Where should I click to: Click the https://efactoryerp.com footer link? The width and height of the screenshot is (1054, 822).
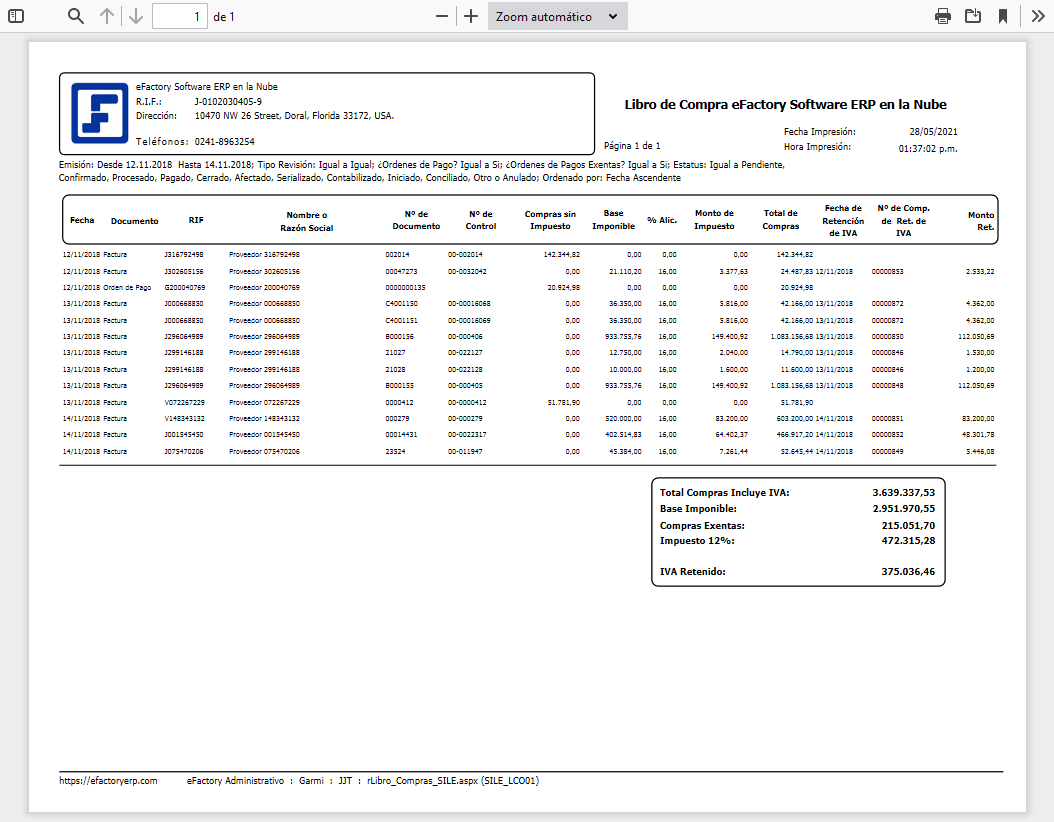coord(108,781)
